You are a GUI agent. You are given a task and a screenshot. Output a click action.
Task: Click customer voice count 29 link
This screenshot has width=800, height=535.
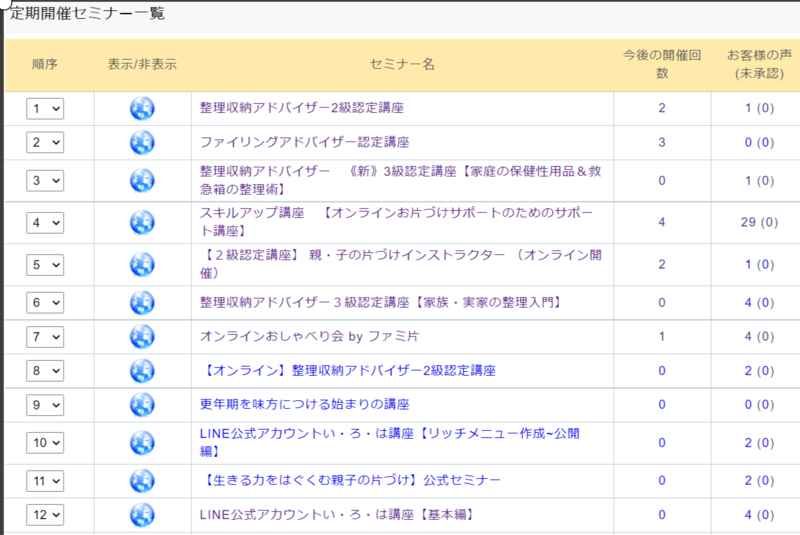tap(747, 222)
